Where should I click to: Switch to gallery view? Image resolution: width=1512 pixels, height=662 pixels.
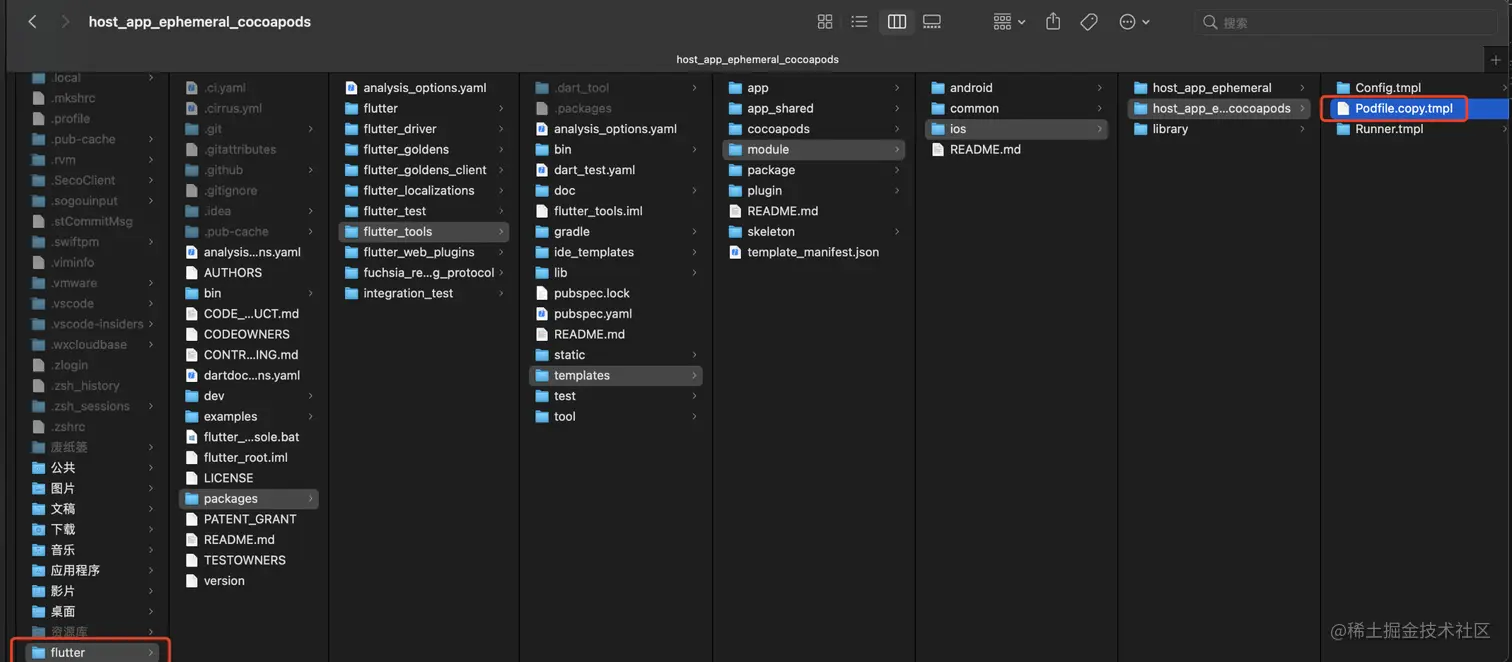pyautogui.click(x=932, y=22)
